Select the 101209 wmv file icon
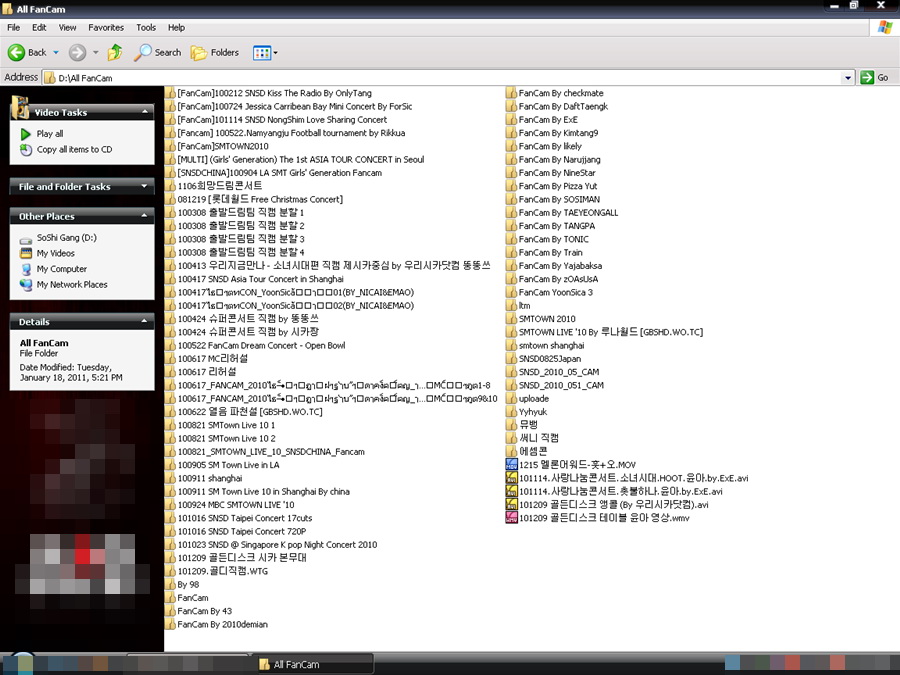Screen dimensions: 900x675 pos(511,518)
